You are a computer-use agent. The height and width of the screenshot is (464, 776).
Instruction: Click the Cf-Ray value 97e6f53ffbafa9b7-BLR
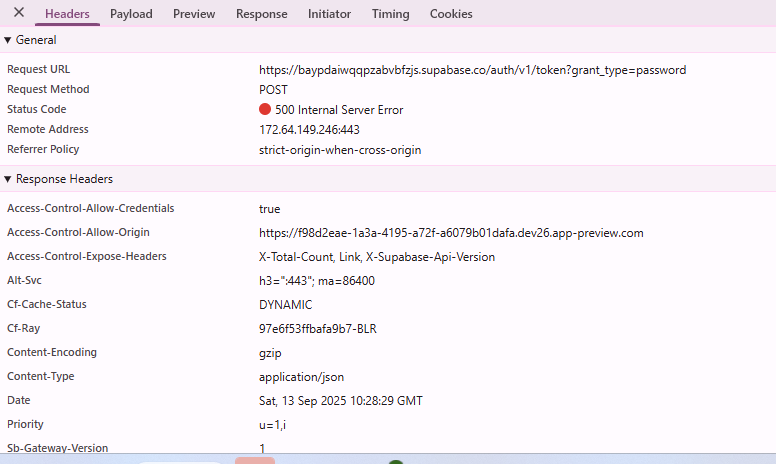pyautogui.click(x=318, y=329)
